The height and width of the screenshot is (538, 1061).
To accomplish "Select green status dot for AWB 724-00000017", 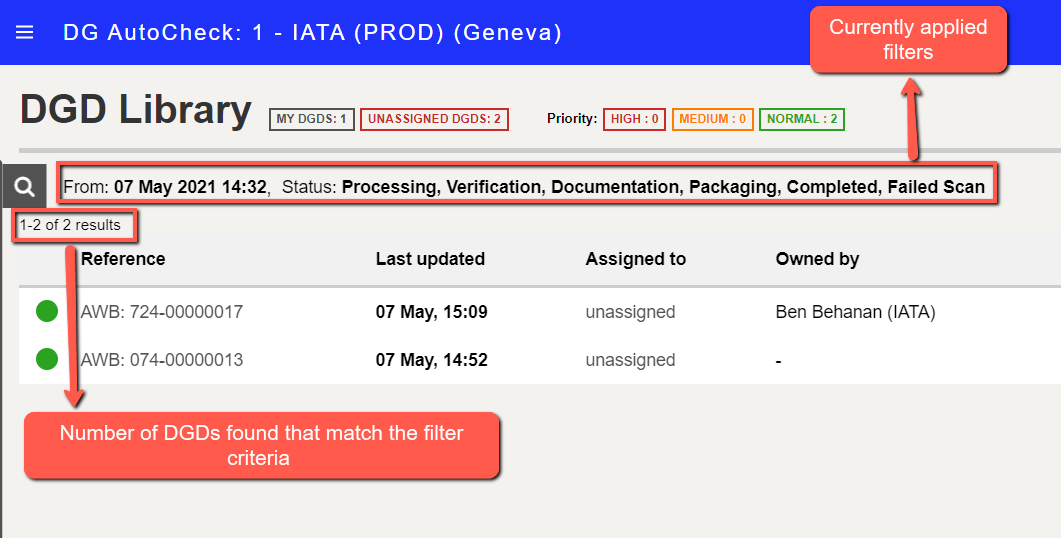I will [x=47, y=311].
